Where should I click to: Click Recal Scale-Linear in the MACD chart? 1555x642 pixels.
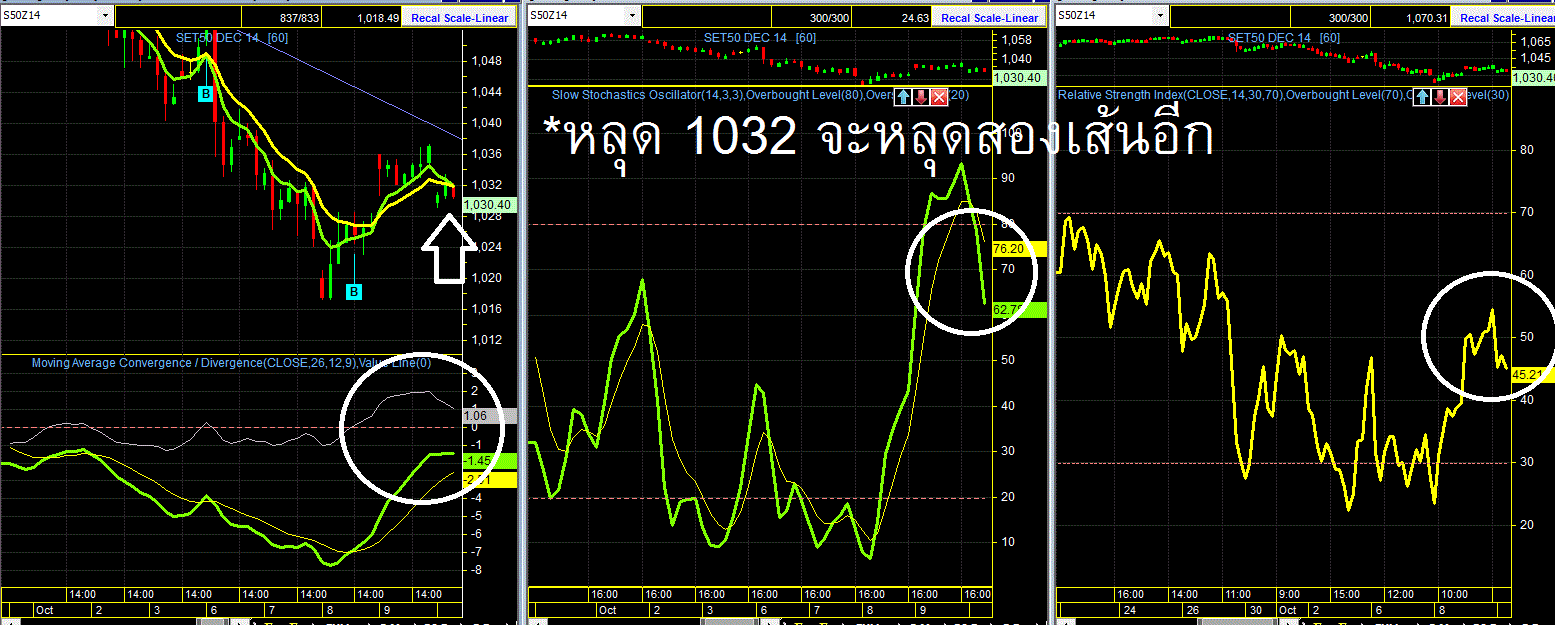pos(461,18)
